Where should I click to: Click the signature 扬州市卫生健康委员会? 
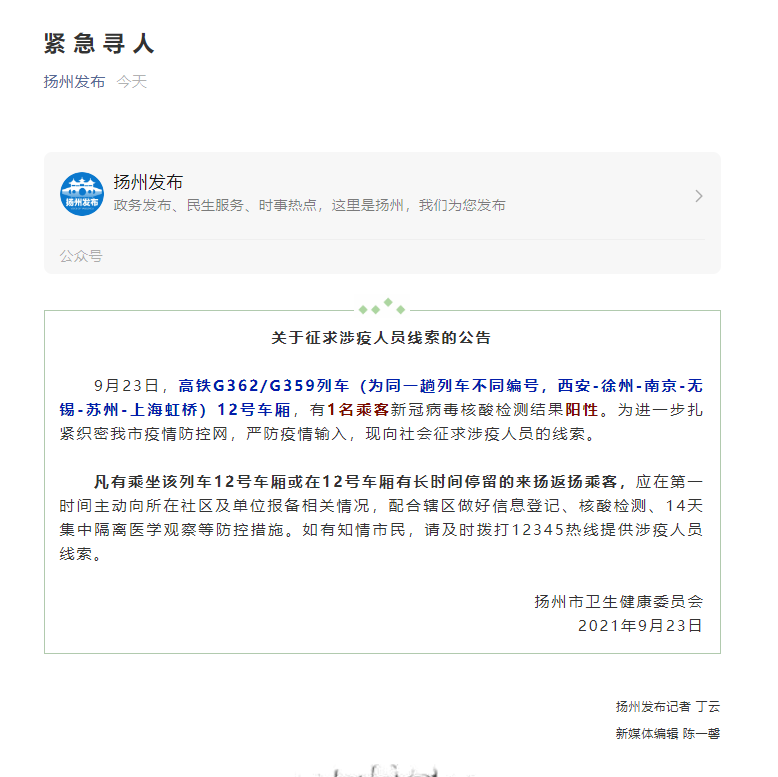[x=618, y=602]
